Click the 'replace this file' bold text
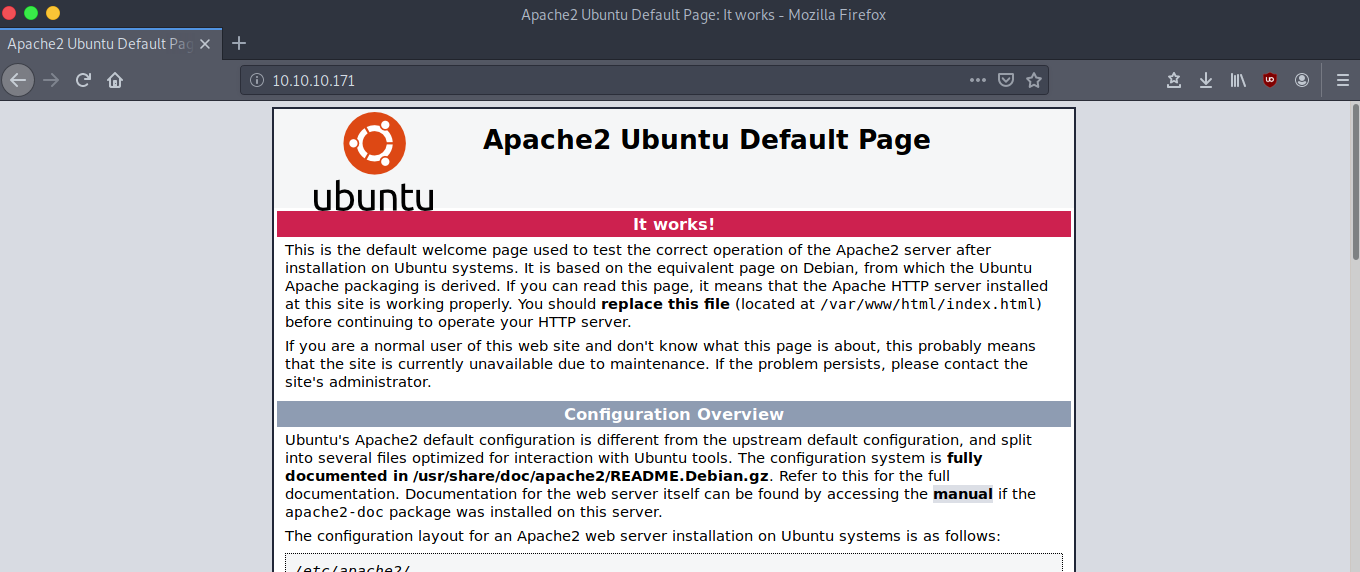1360x572 pixels. point(665,304)
